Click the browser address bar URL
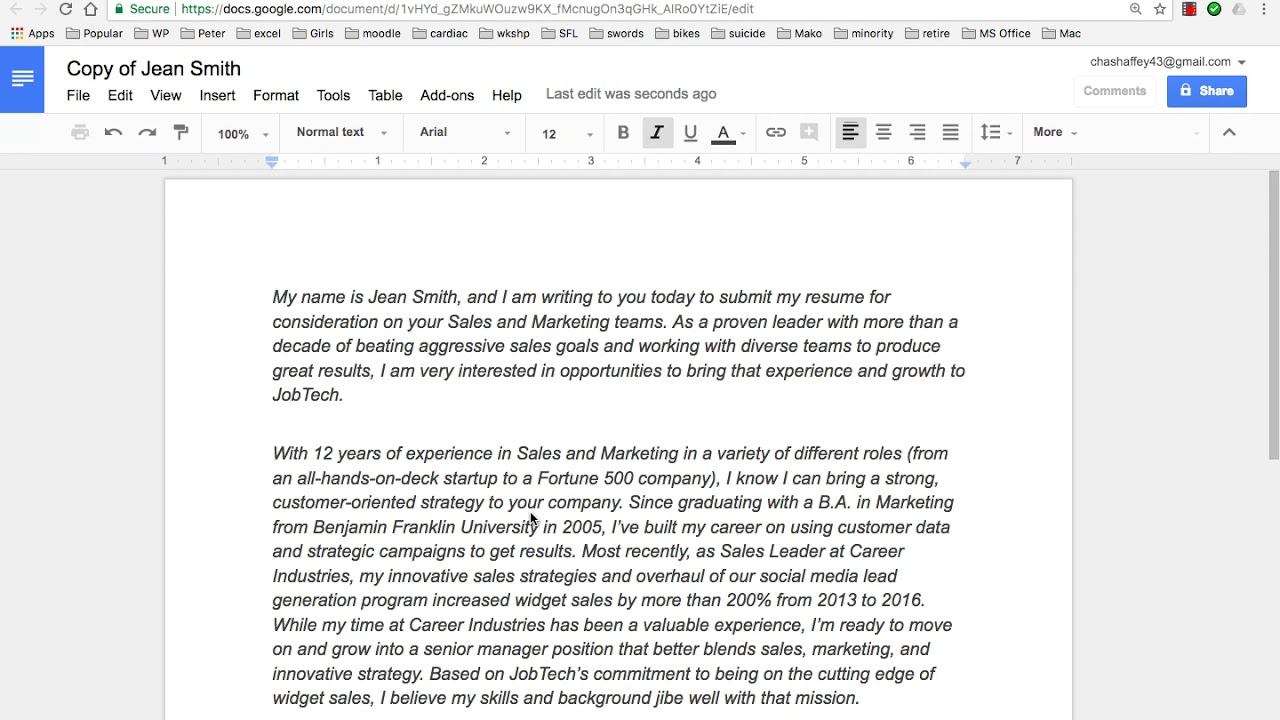 467,9
